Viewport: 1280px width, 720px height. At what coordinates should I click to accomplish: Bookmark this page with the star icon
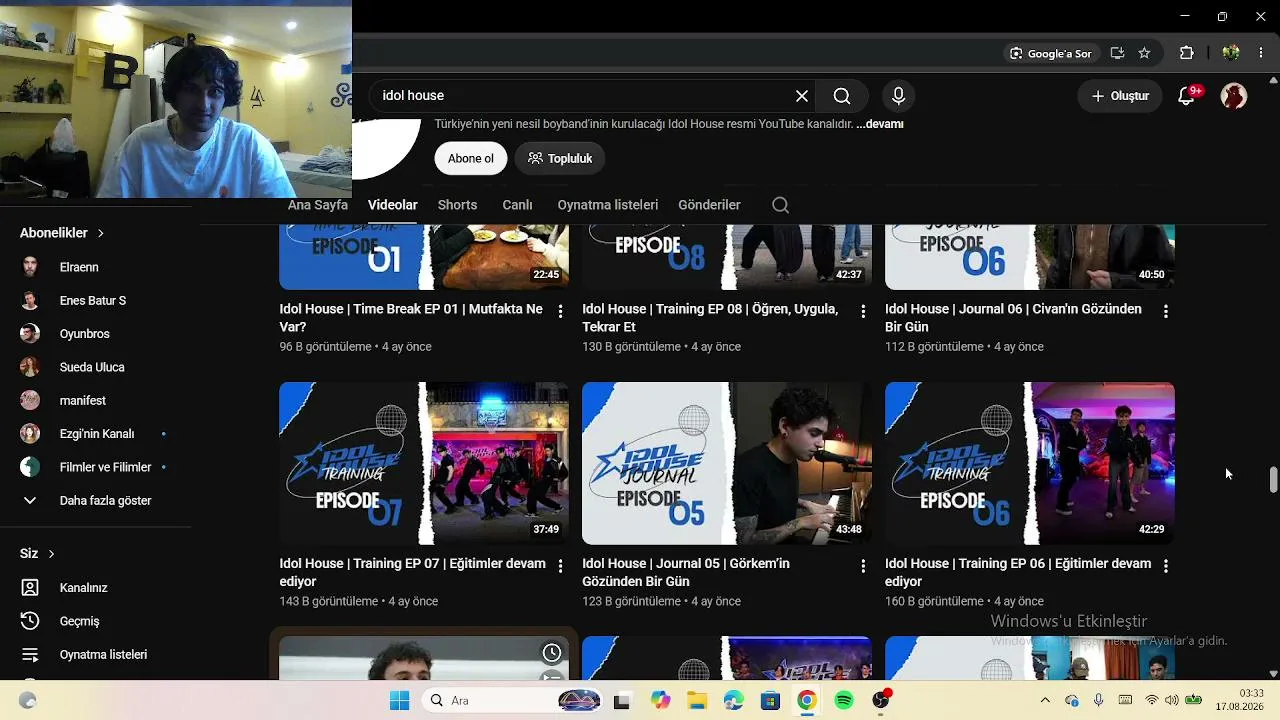tap(1144, 53)
